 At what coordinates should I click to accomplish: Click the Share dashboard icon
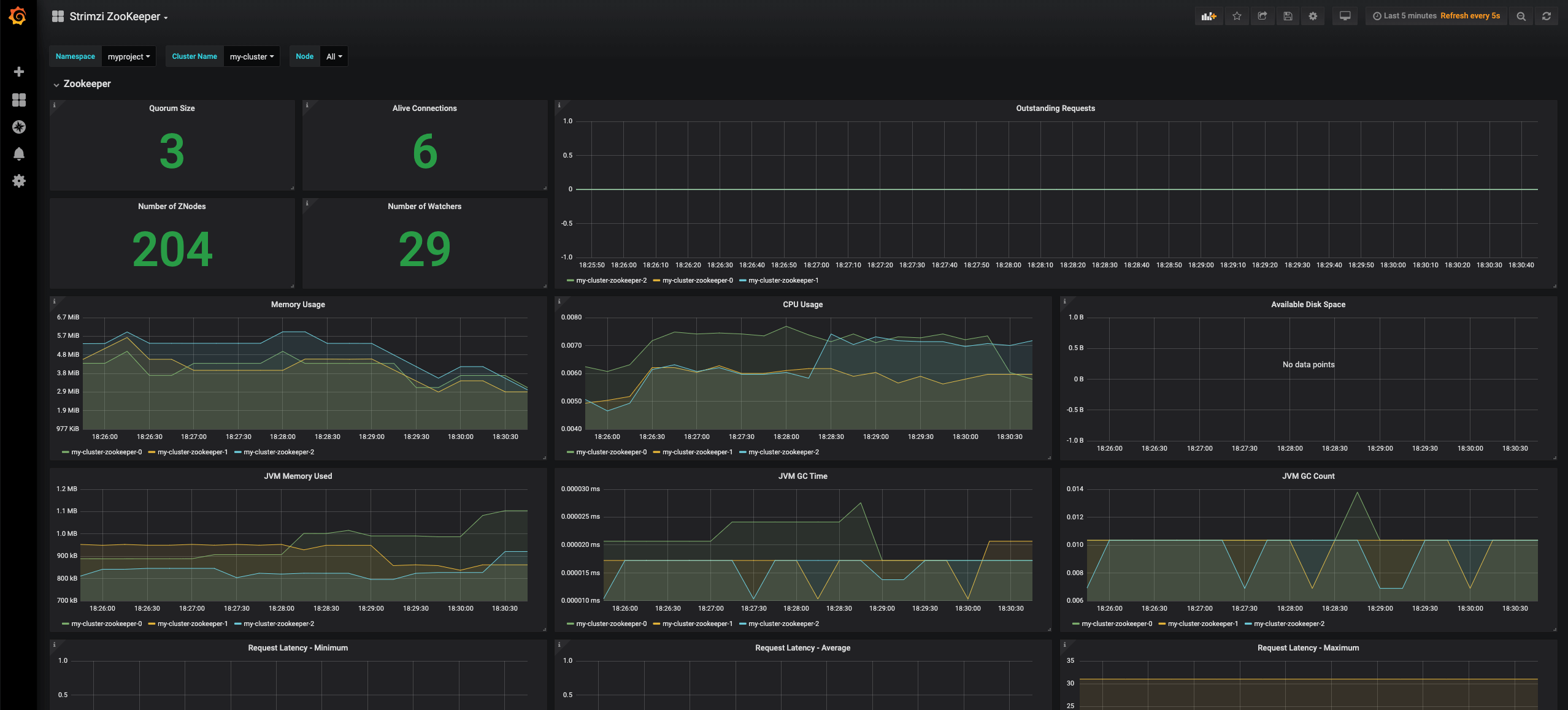tap(1262, 16)
